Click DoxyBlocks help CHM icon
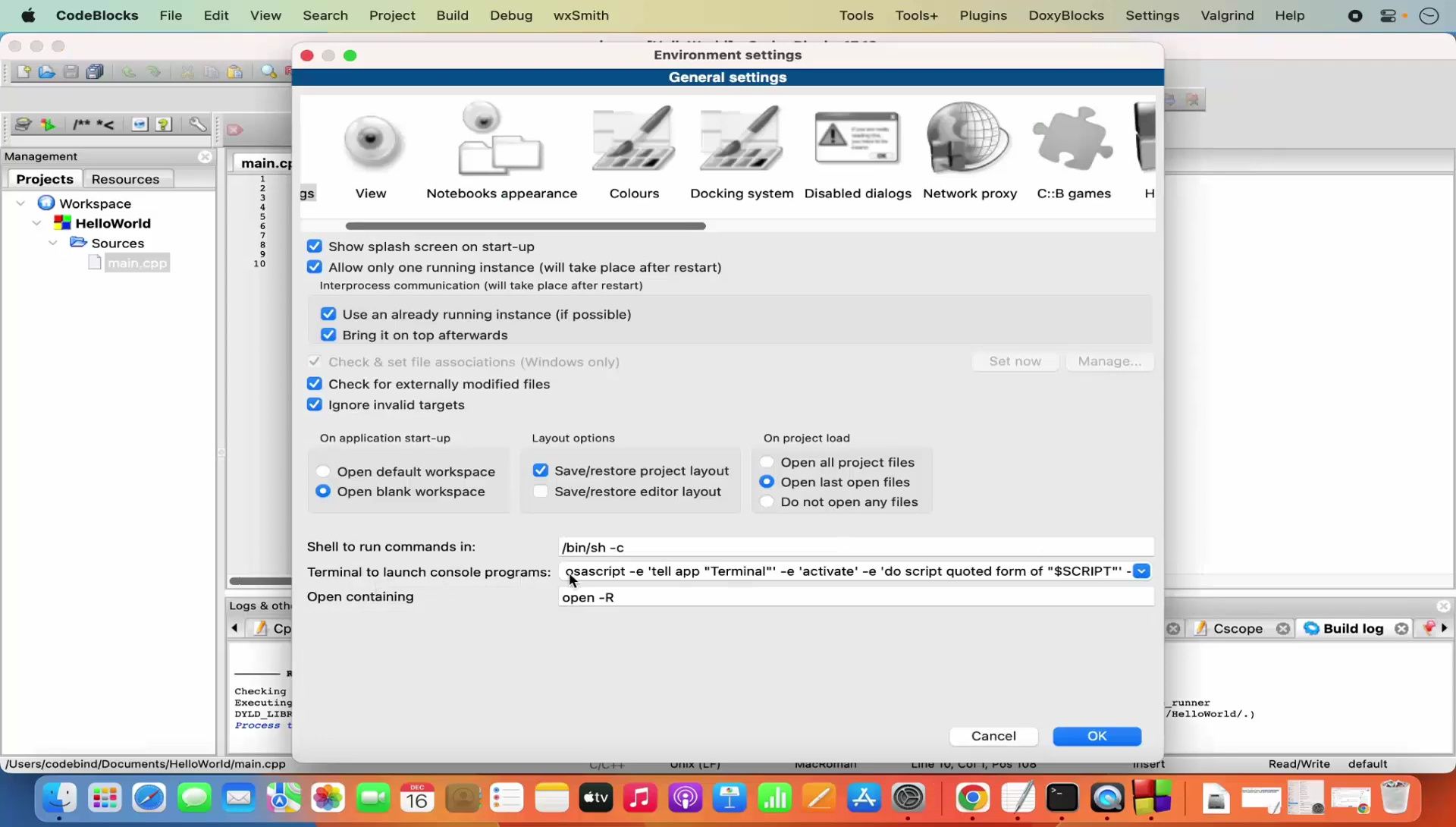This screenshot has width=1456, height=827. coord(164,124)
